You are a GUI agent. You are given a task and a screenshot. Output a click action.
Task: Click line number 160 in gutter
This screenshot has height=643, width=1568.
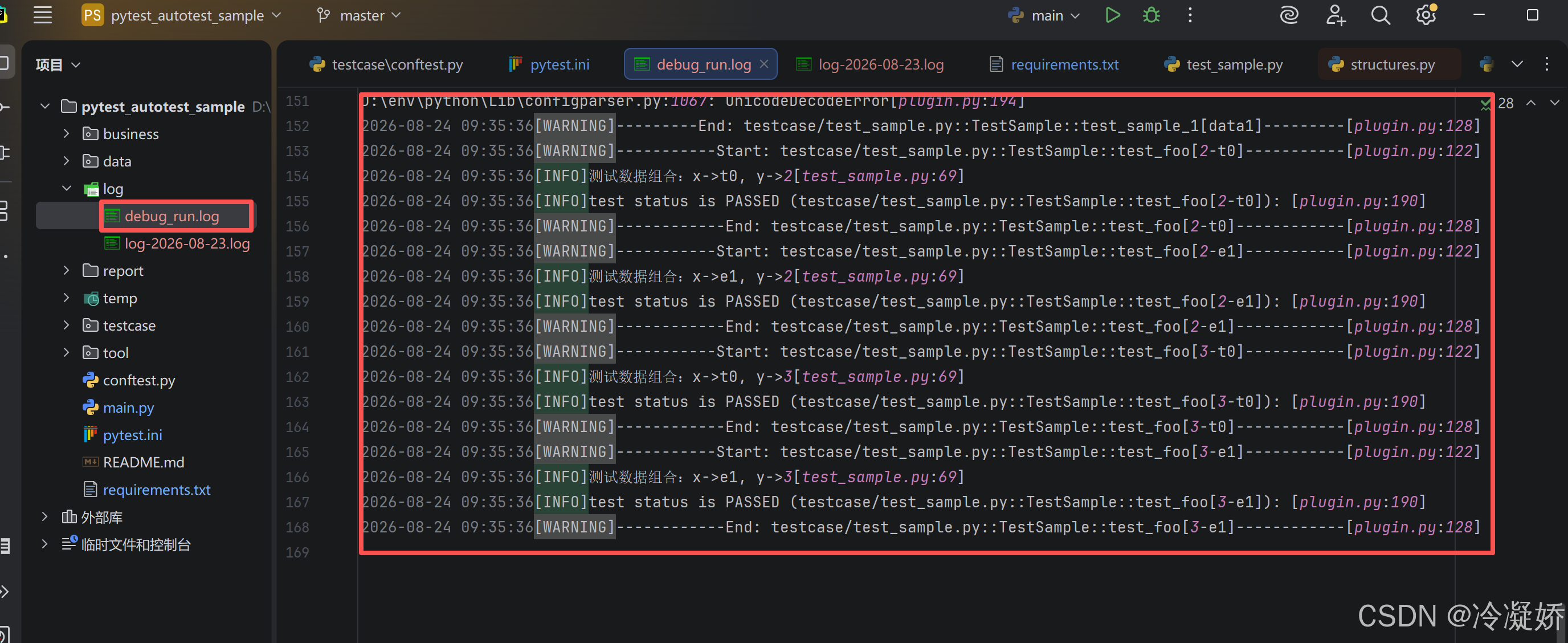tap(297, 327)
